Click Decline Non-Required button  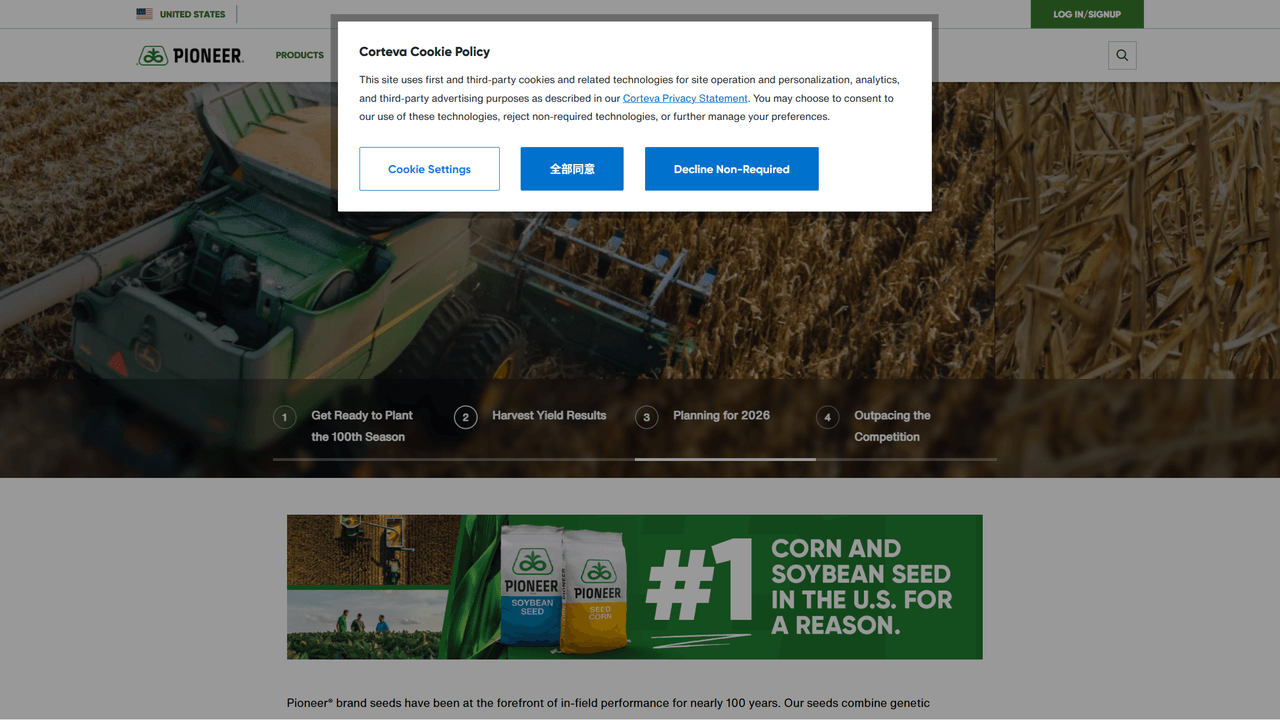click(732, 169)
